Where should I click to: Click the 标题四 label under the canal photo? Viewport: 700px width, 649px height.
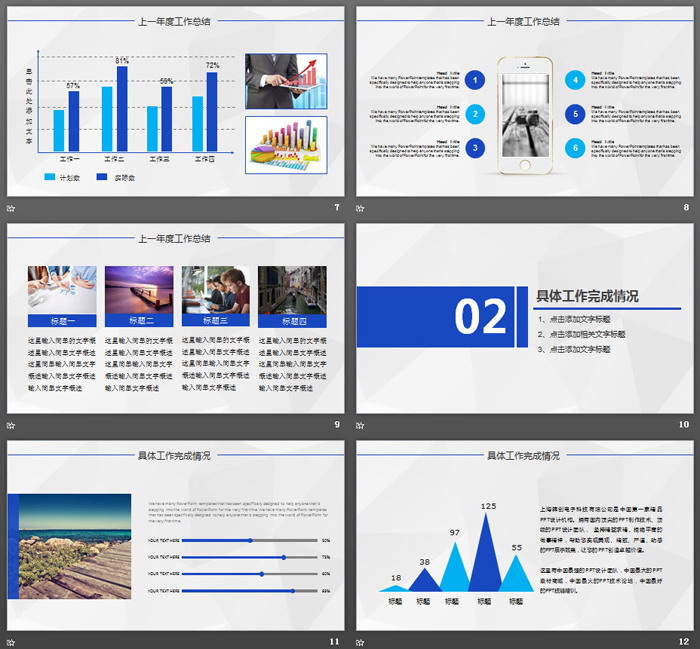coord(292,321)
